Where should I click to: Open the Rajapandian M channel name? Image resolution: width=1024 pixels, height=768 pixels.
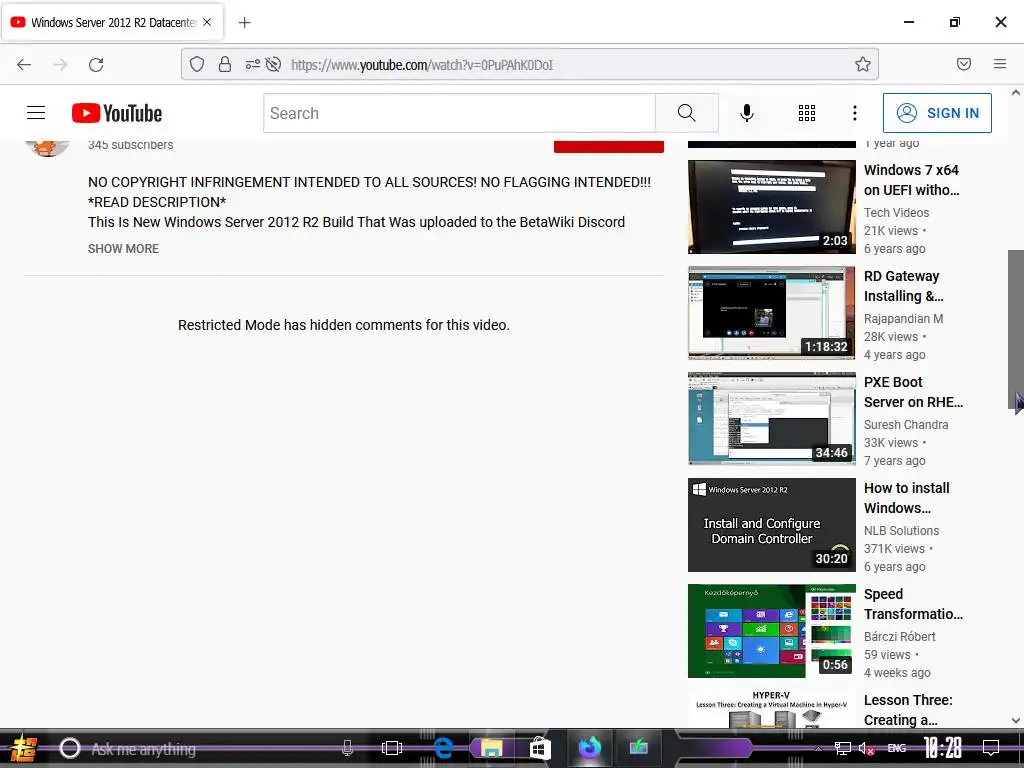click(903, 319)
